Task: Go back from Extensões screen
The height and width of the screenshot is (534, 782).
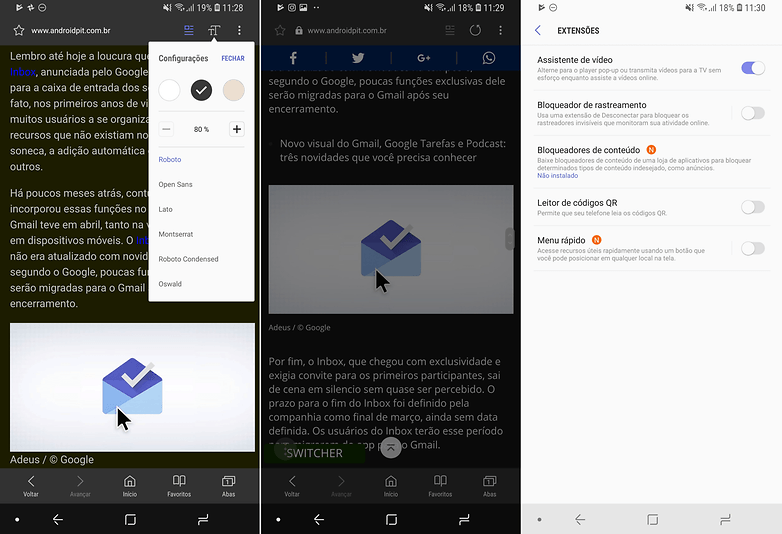Action: pyautogui.click(x=538, y=30)
